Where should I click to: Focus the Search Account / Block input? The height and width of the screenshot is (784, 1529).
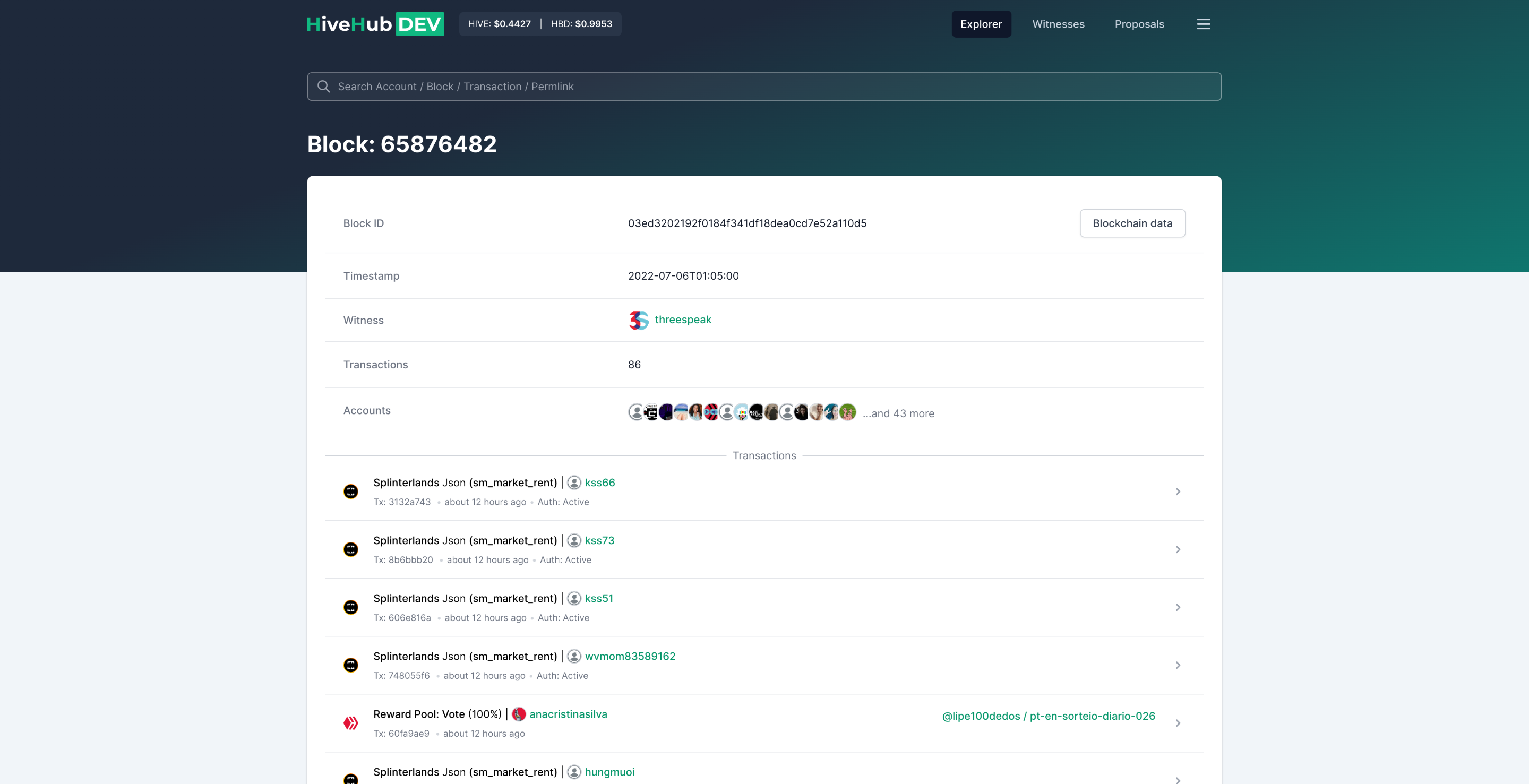[764, 87]
